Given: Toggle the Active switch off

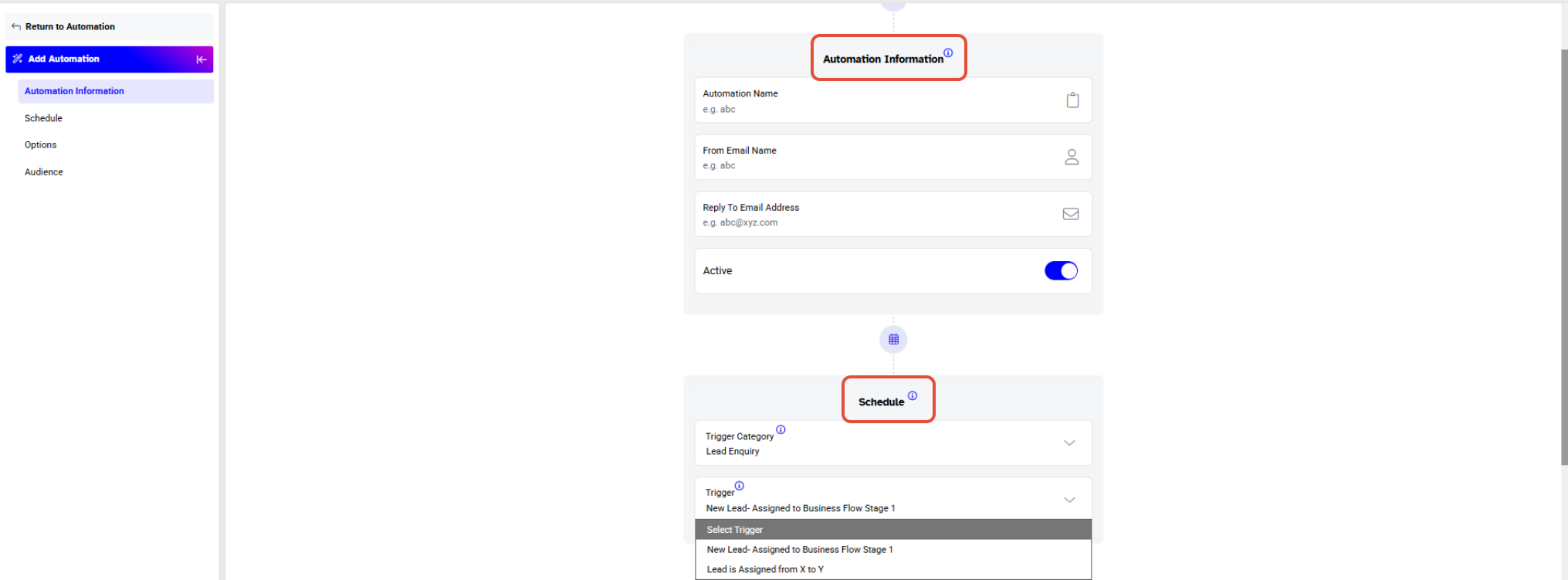Looking at the screenshot, I should tap(1061, 271).
